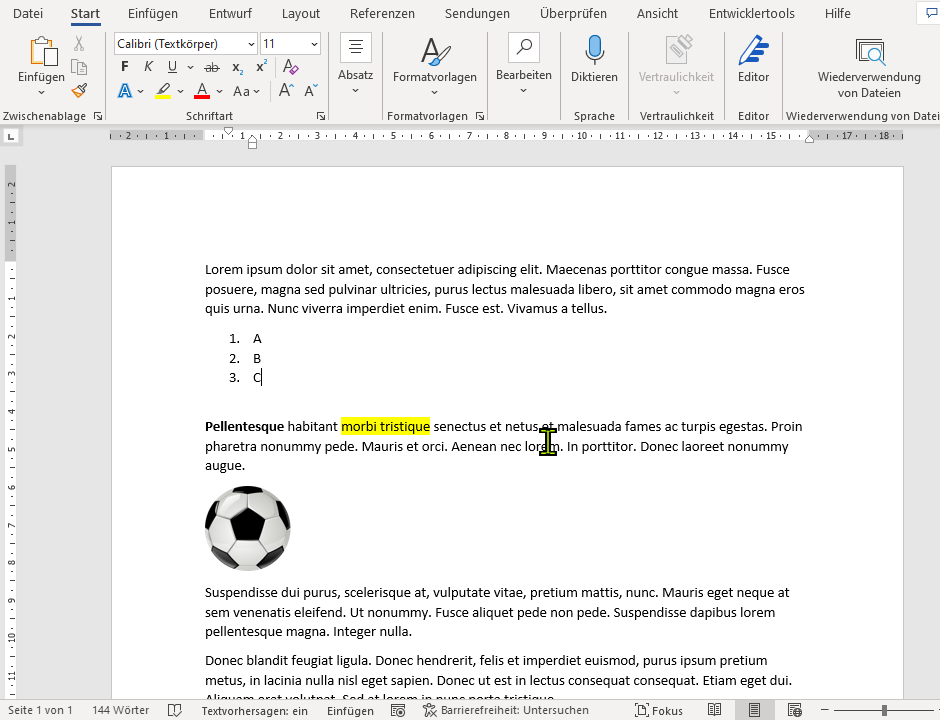
Task: Start Diktieren with microphone icon
Action: tap(594, 51)
